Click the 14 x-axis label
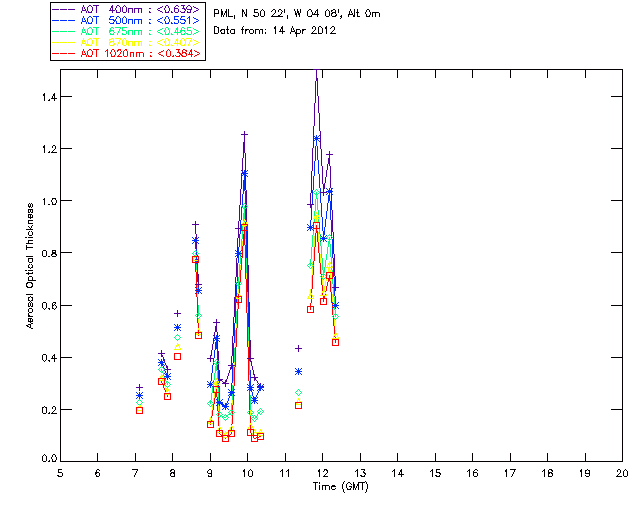Screen dimensions: 640x512 click(398, 473)
